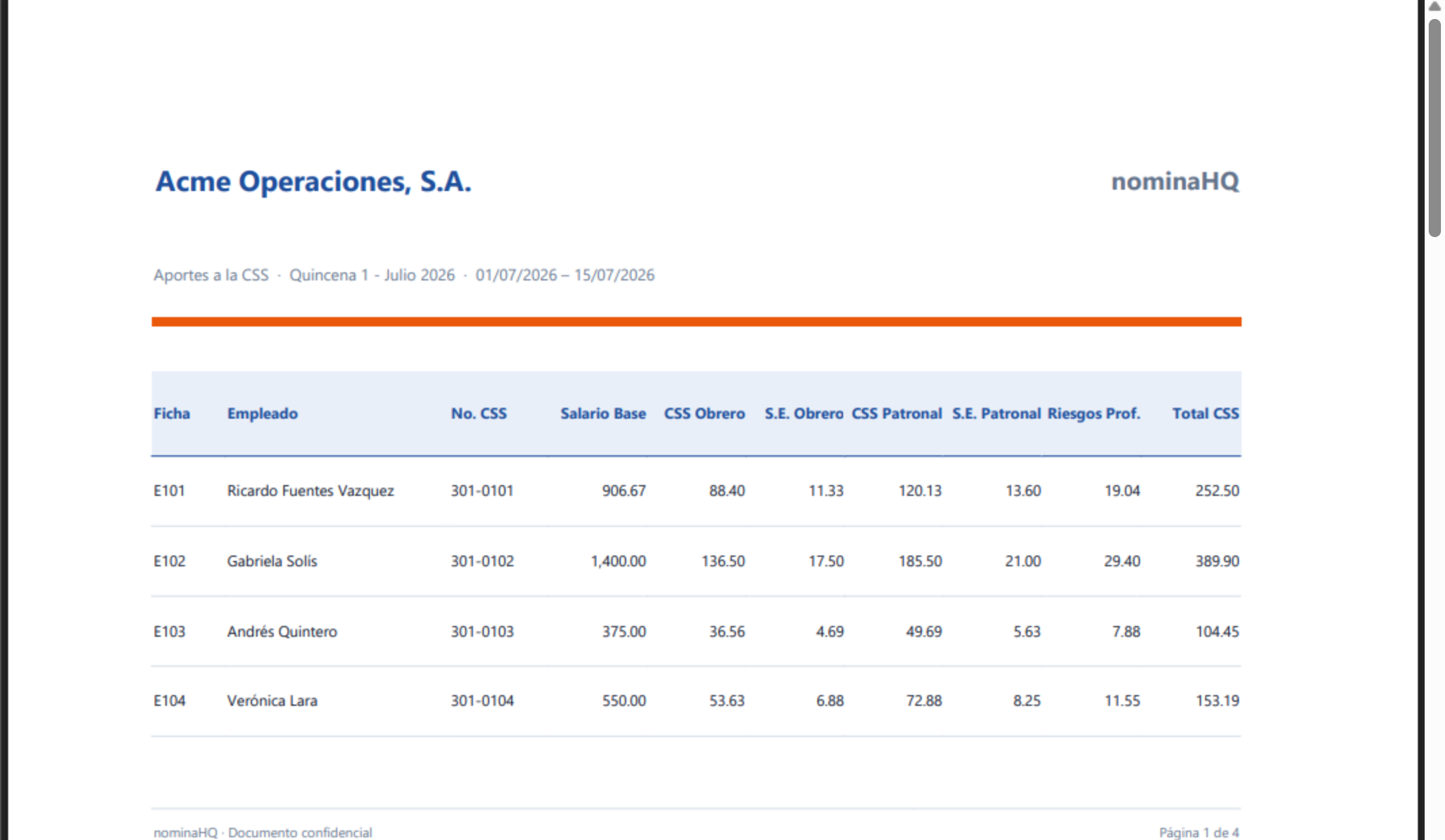
Task: Select employee name Andrés Quintero
Action: 282,631
